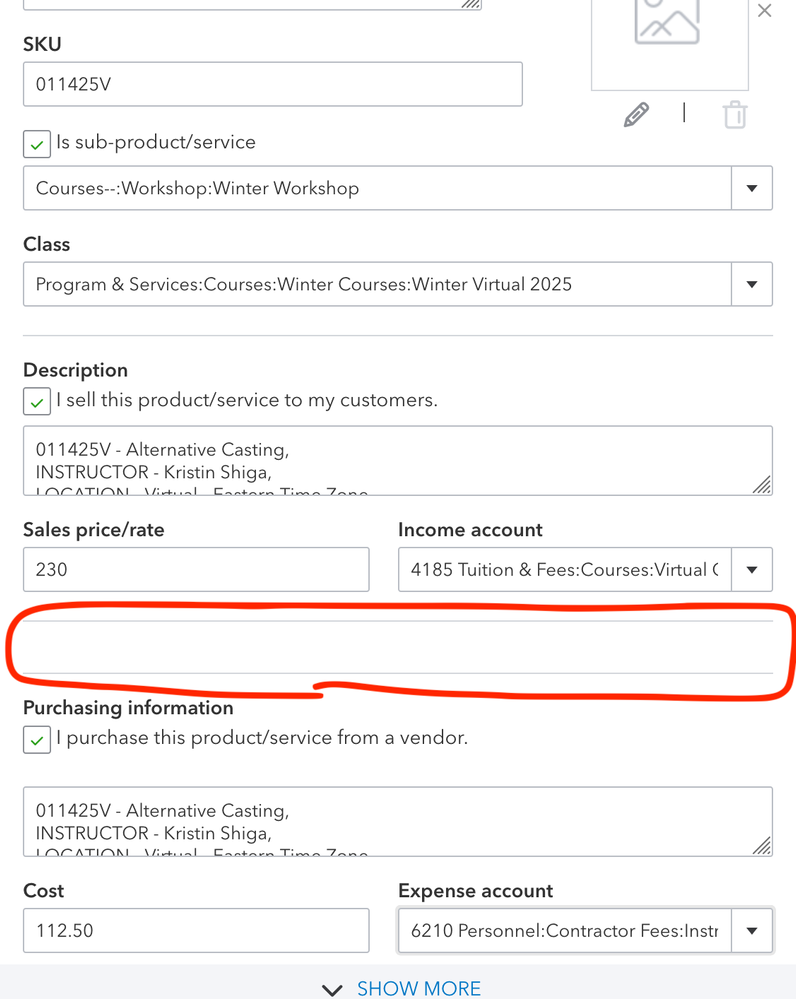
Task: Click the sales description text box
Action: (390, 460)
